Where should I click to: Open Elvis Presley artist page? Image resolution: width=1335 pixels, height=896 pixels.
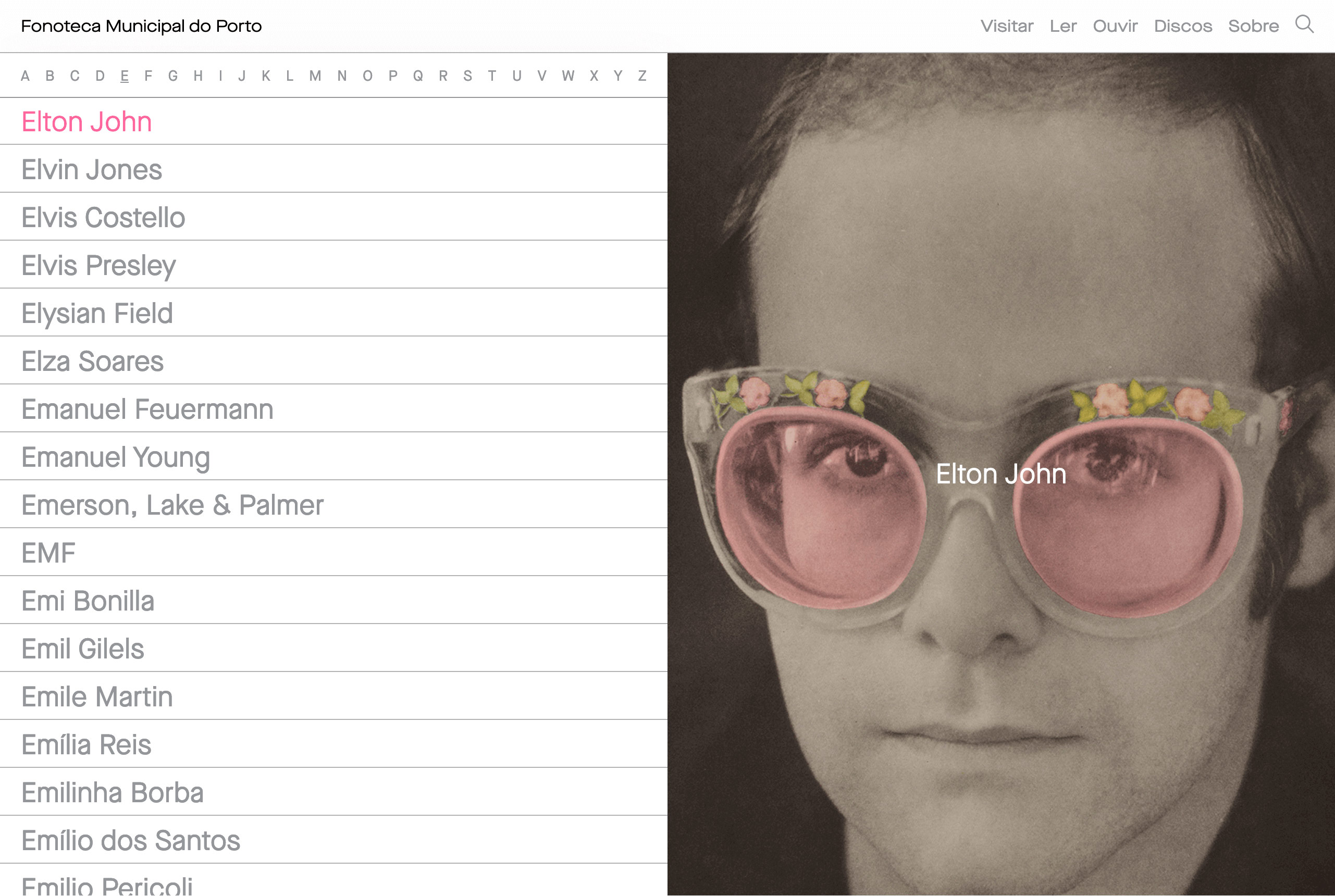pyautogui.click(x=333, y=265)
